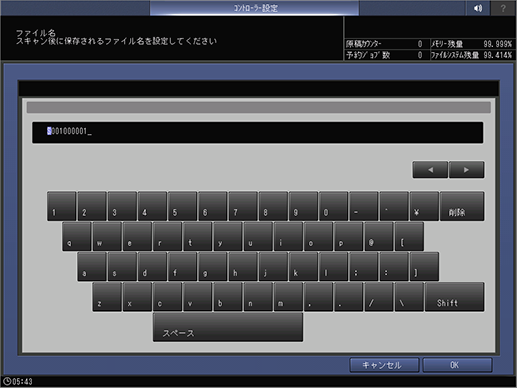Tap the letter r key
The height and width of the screenshot is (388, 517).
coord(167,236)
